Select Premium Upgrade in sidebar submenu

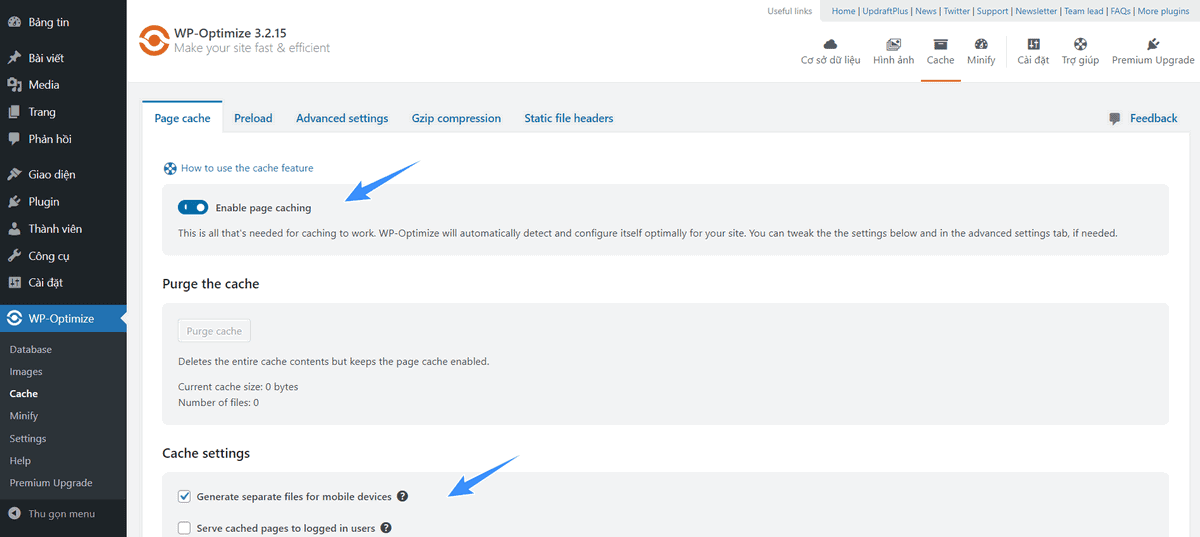(x=51, y=483)
